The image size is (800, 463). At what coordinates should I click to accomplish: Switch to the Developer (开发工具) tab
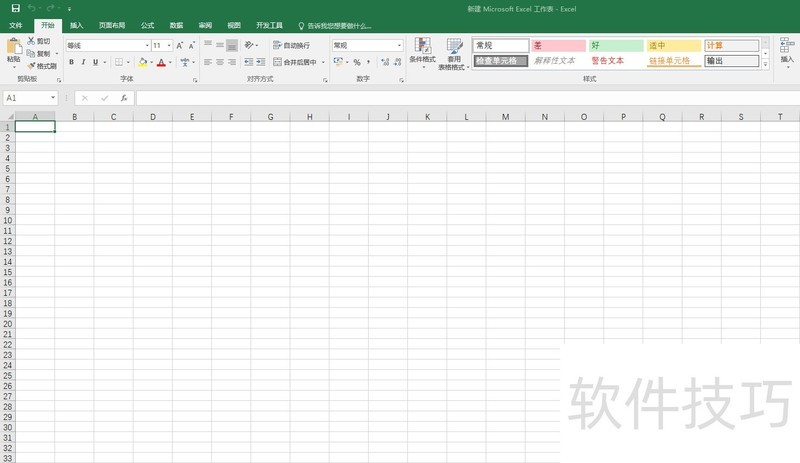(x=269, y=26)
